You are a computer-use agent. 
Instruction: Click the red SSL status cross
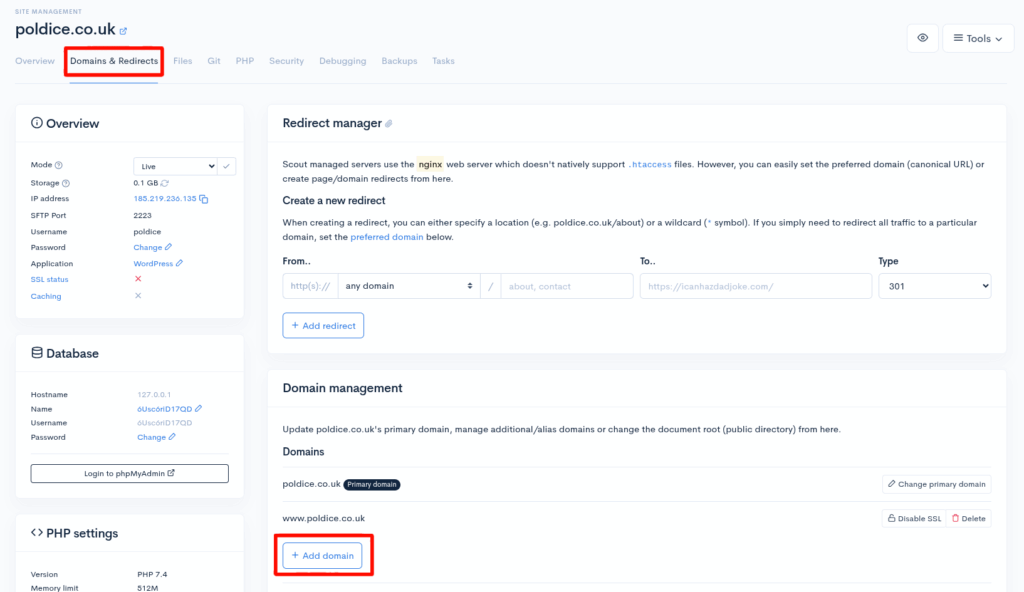tap(138, 279)
